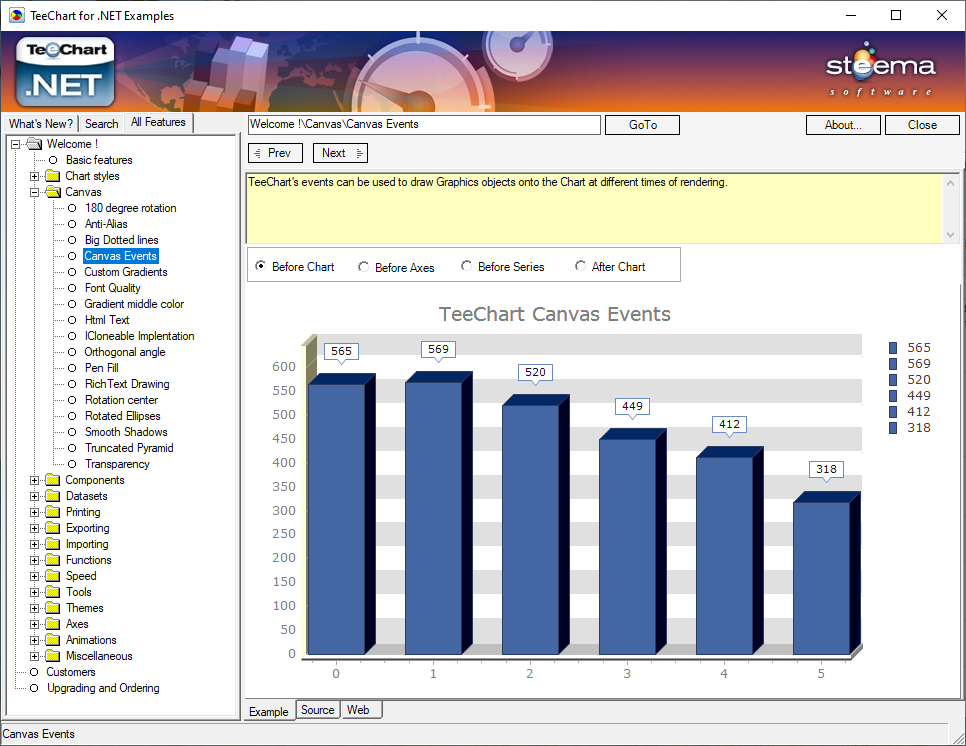
Task: Click the Speed folder icon
Action: (x=53, y=577)
